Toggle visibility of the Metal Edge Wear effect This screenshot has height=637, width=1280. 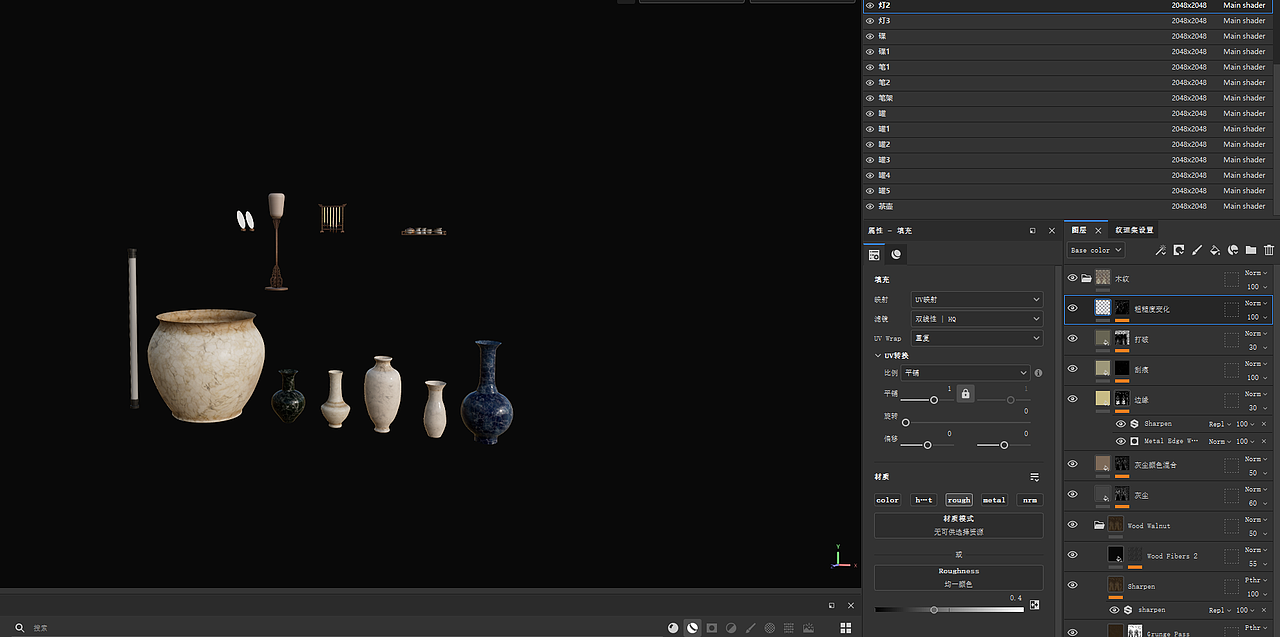tap(1120, 441)
